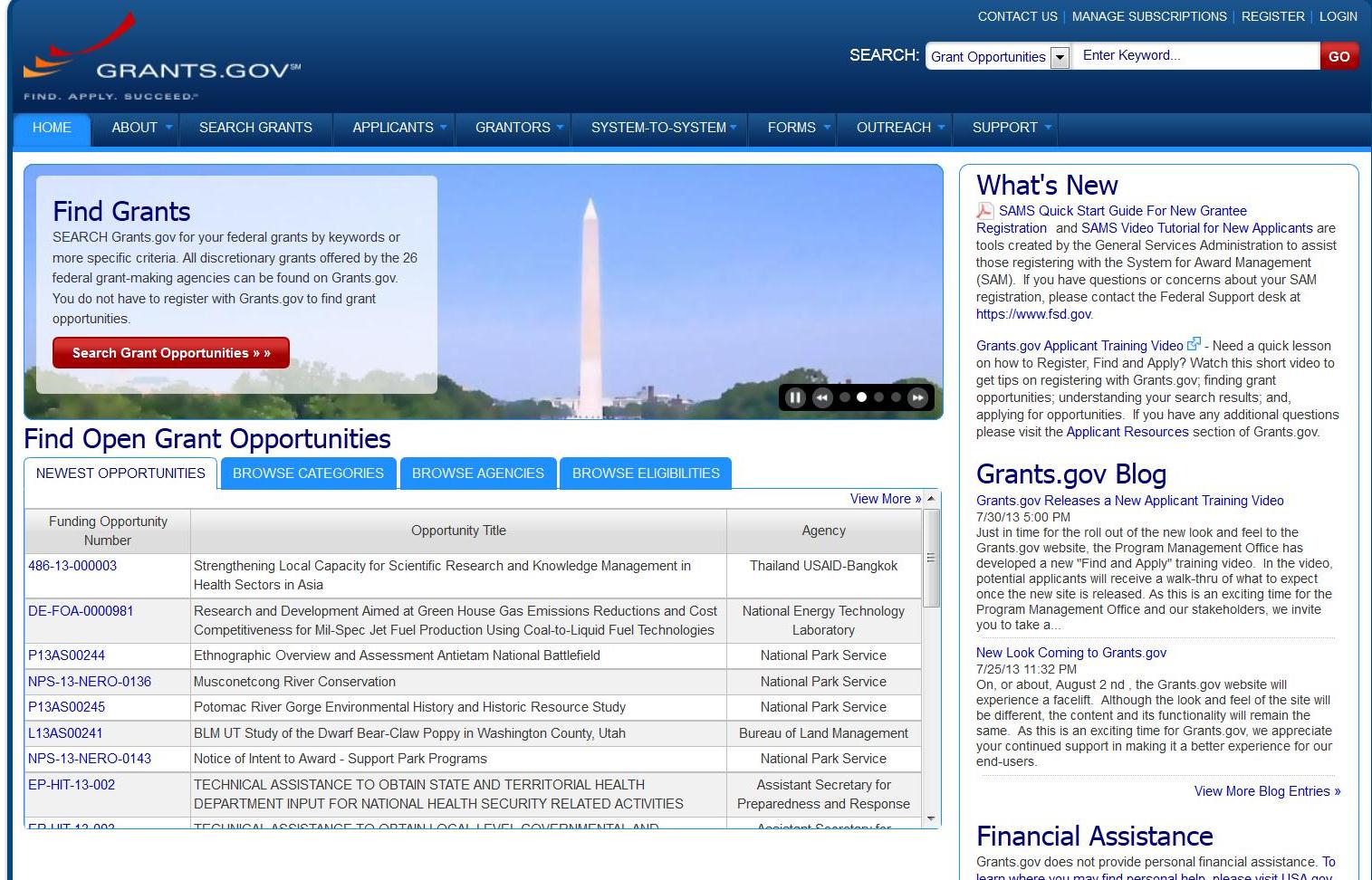The width and height of the screenshot is (1372, 880).
Task: Click National Energy Technology Laboratory cell
Action: click(x=823, y=621)
